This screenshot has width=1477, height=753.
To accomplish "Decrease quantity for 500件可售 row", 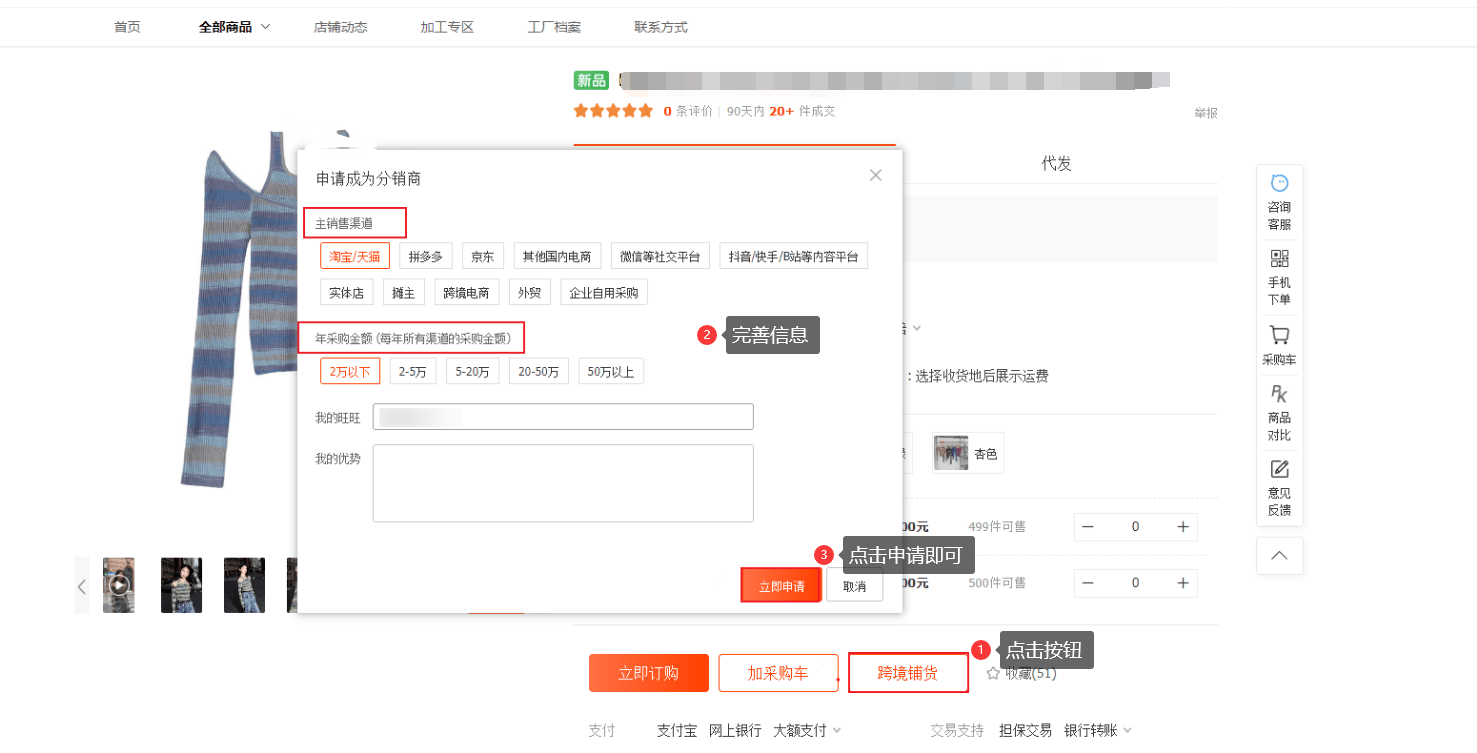I will coord(1088,583).
